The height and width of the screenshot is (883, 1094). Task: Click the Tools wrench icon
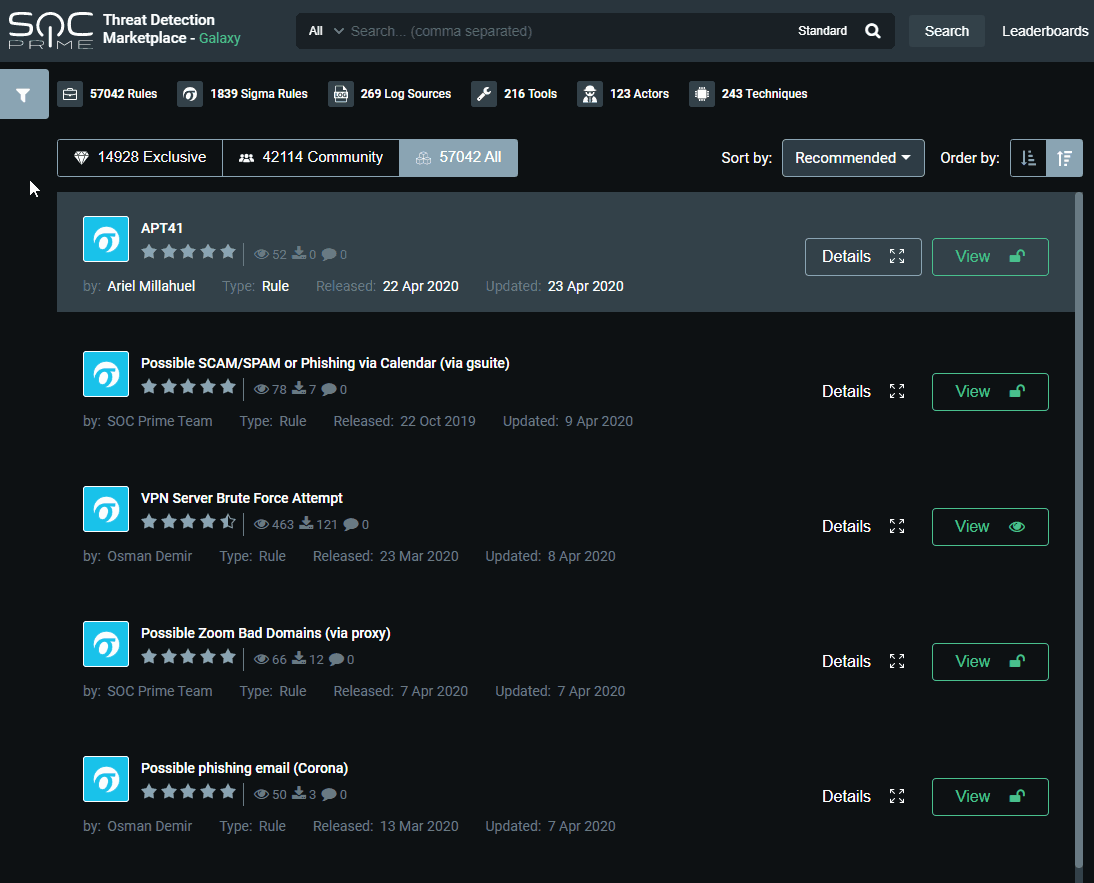[x=484, y=94]
